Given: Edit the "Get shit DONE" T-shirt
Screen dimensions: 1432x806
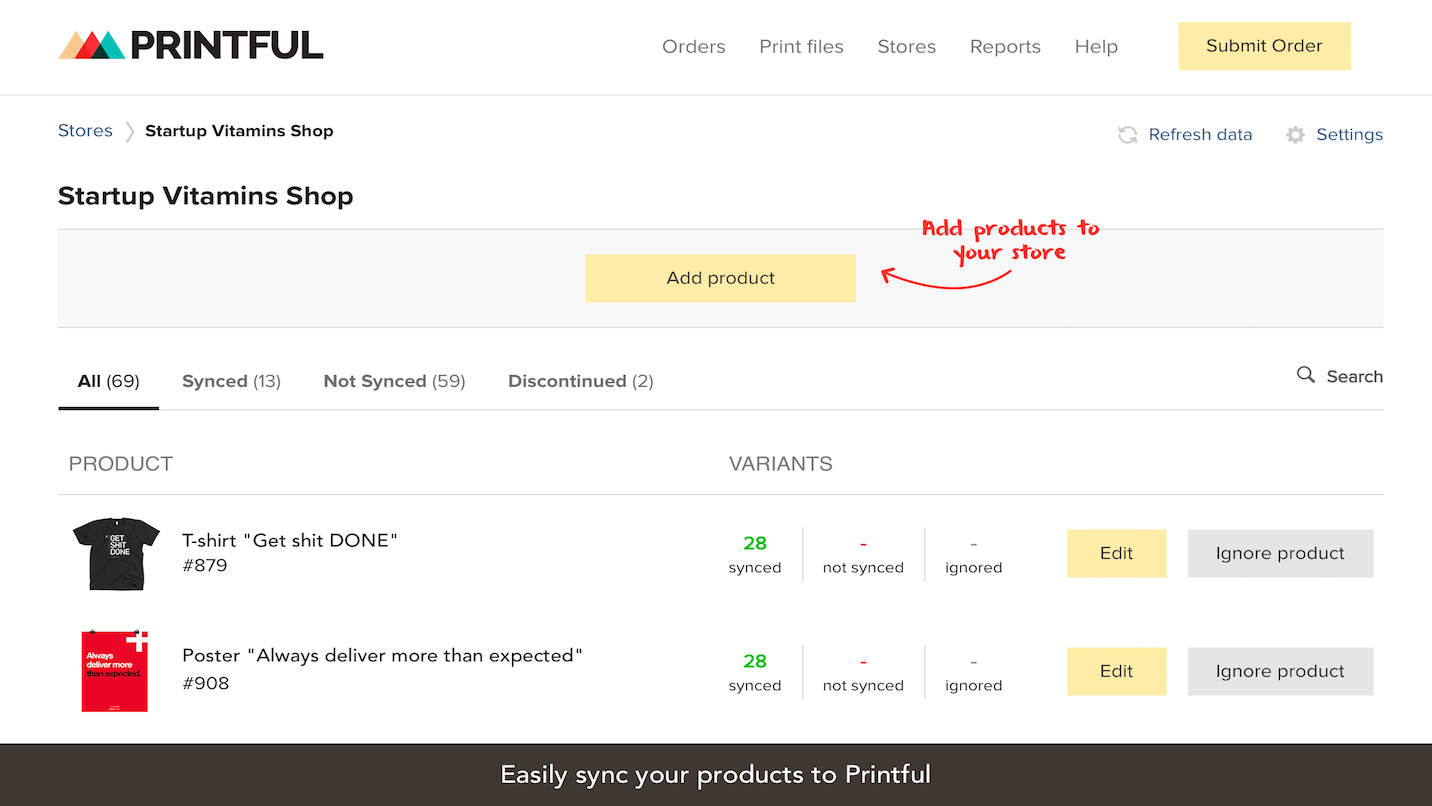Looking at the screenshot, I should 1116,553.
